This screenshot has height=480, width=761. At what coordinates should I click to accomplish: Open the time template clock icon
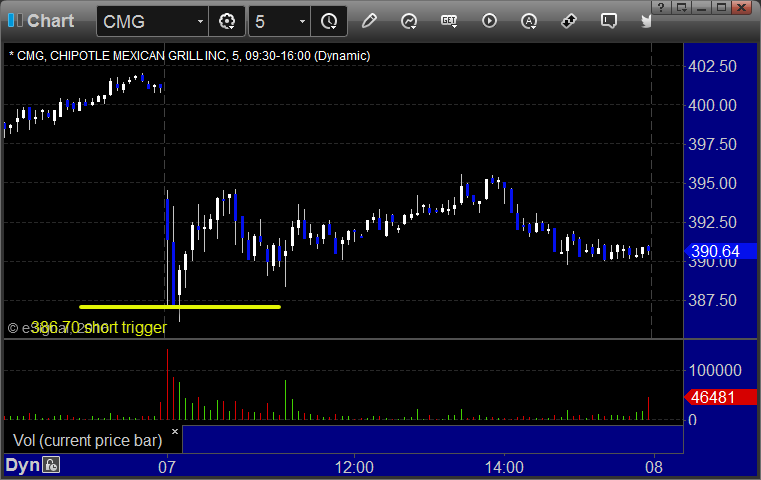tap(329, 21)
